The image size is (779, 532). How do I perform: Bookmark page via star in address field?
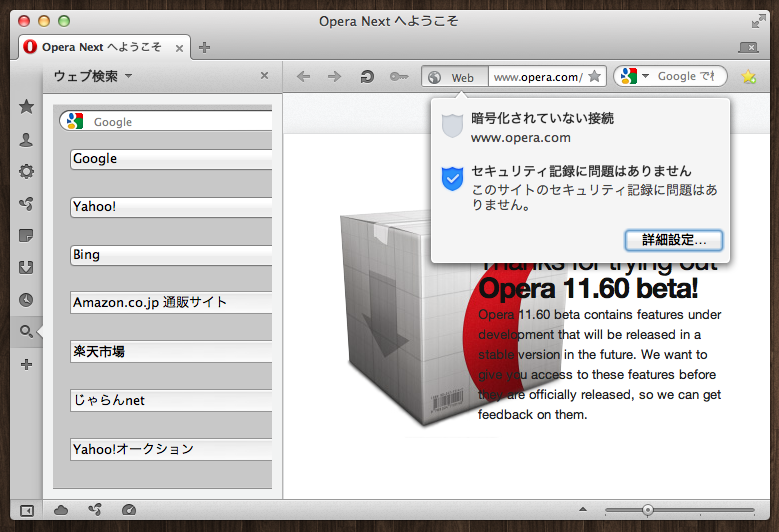pyautogui.click(x=595, y=76)
